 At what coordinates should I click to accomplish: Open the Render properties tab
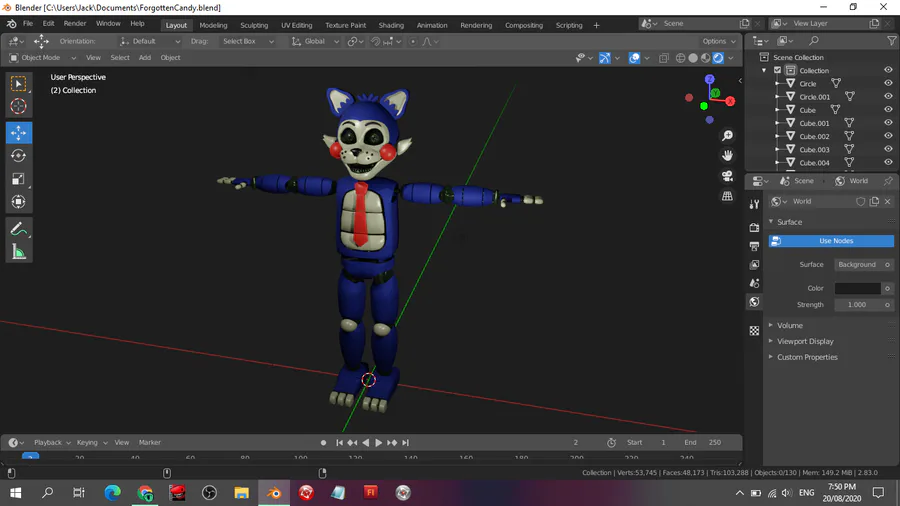point(754,228)
